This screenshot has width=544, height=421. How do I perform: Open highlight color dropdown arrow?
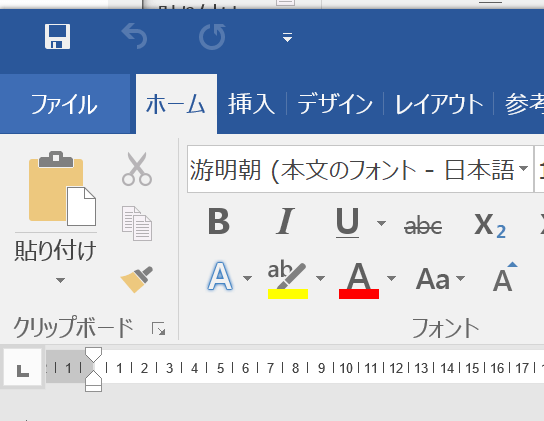pos(321,278)
